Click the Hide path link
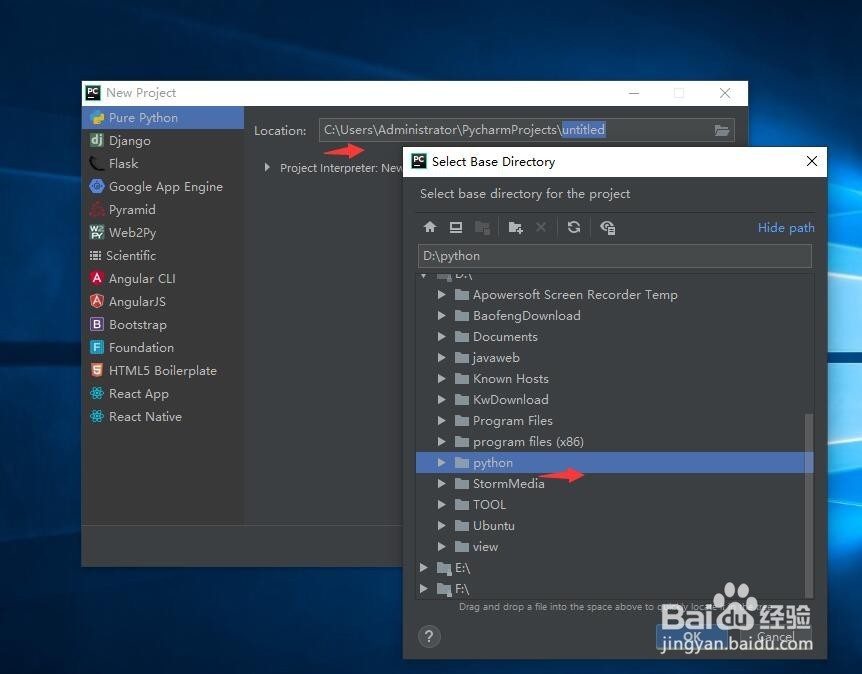This screenshot has width=862, height=674. [786, 228]
